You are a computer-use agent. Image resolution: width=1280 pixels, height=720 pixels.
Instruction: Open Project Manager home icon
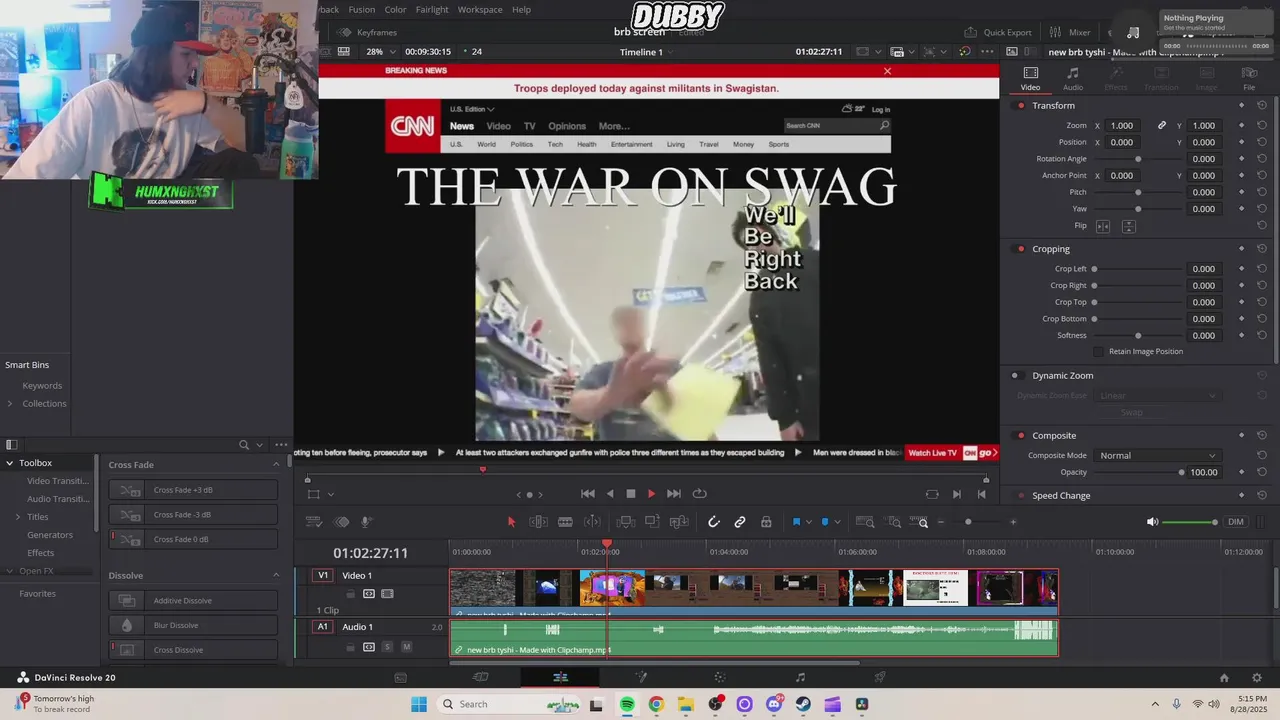click(1224, 678)
